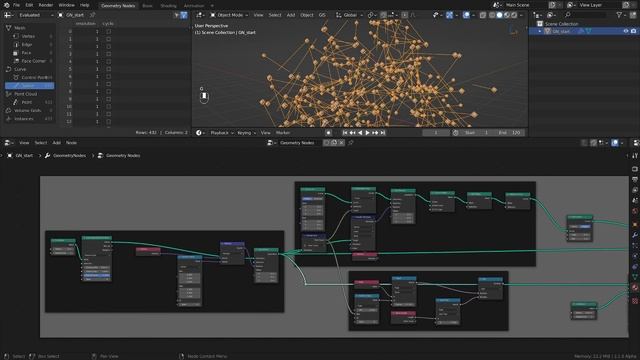Viewport: 640px width, 360px height.
Task: Toggle the spreadsheet row filter button
Action: (x=184, y=15)
